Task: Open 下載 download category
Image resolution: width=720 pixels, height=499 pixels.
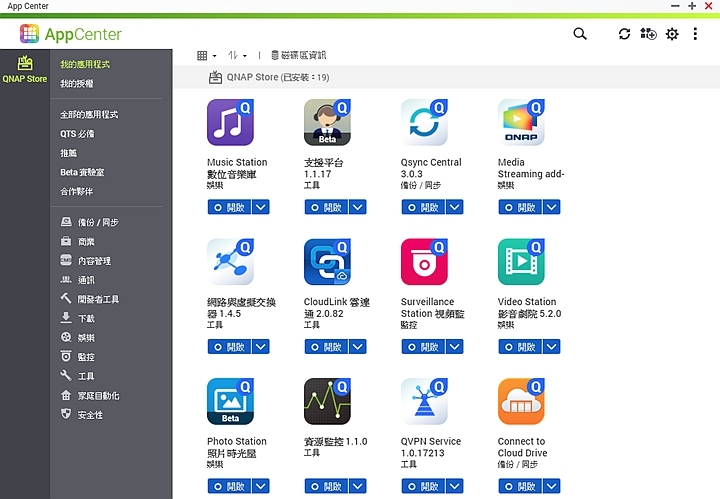Action: coord(78,319)
